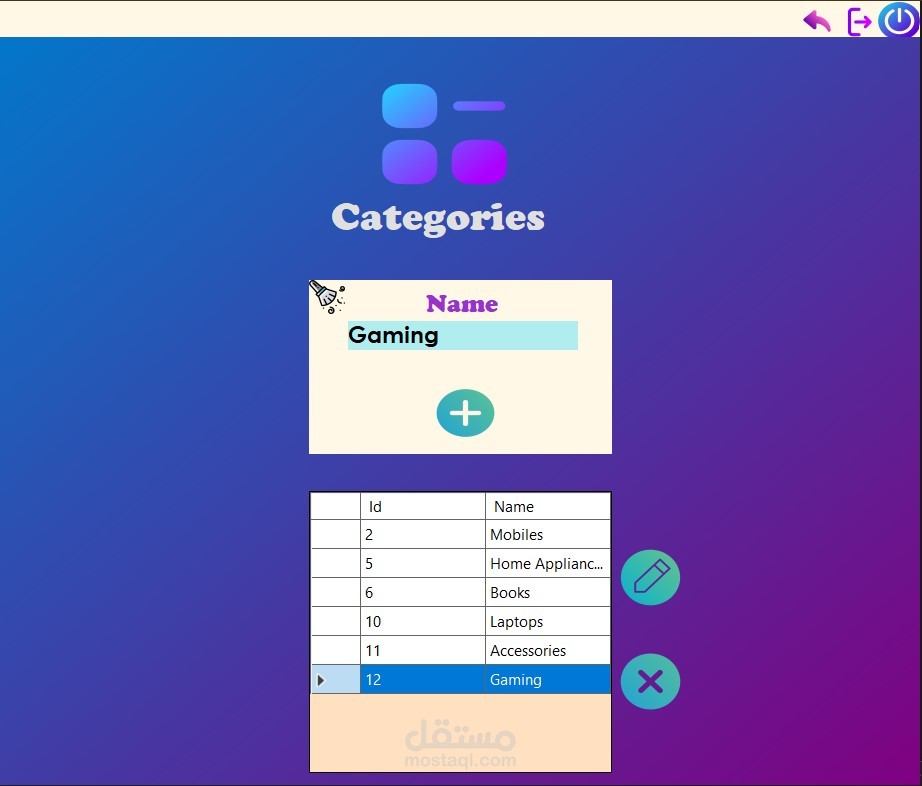Click the row header of Books row
Image resolution: width=922 pixels, height=786 pixels.
(335, 592)
